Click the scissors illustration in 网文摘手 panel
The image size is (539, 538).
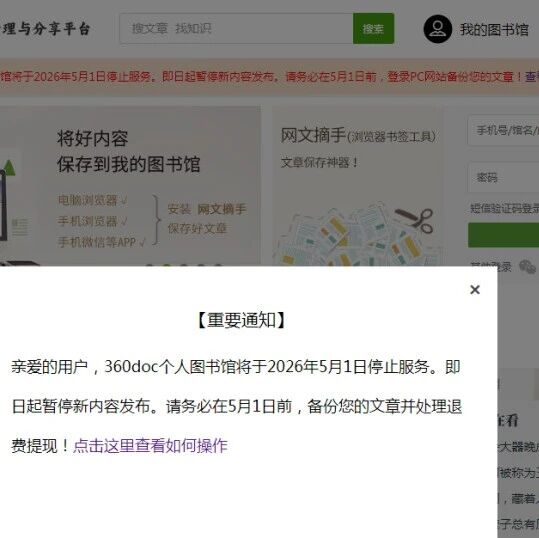[x=415, y=220]
